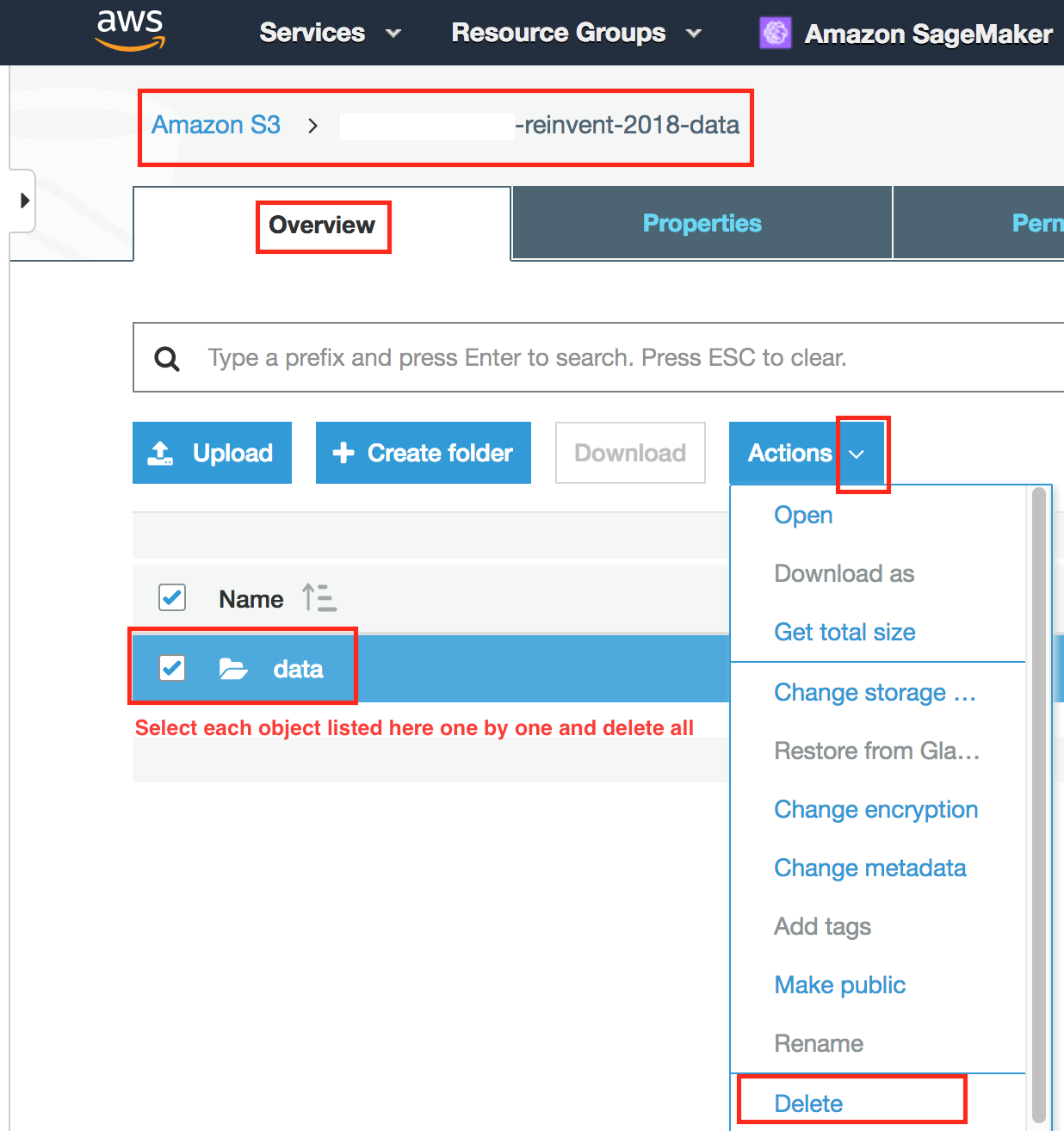Image resolution: width=1064 pixels, height=1131 pixels.
Task: Select Make public in Actions menu
Action: point(839,985)
